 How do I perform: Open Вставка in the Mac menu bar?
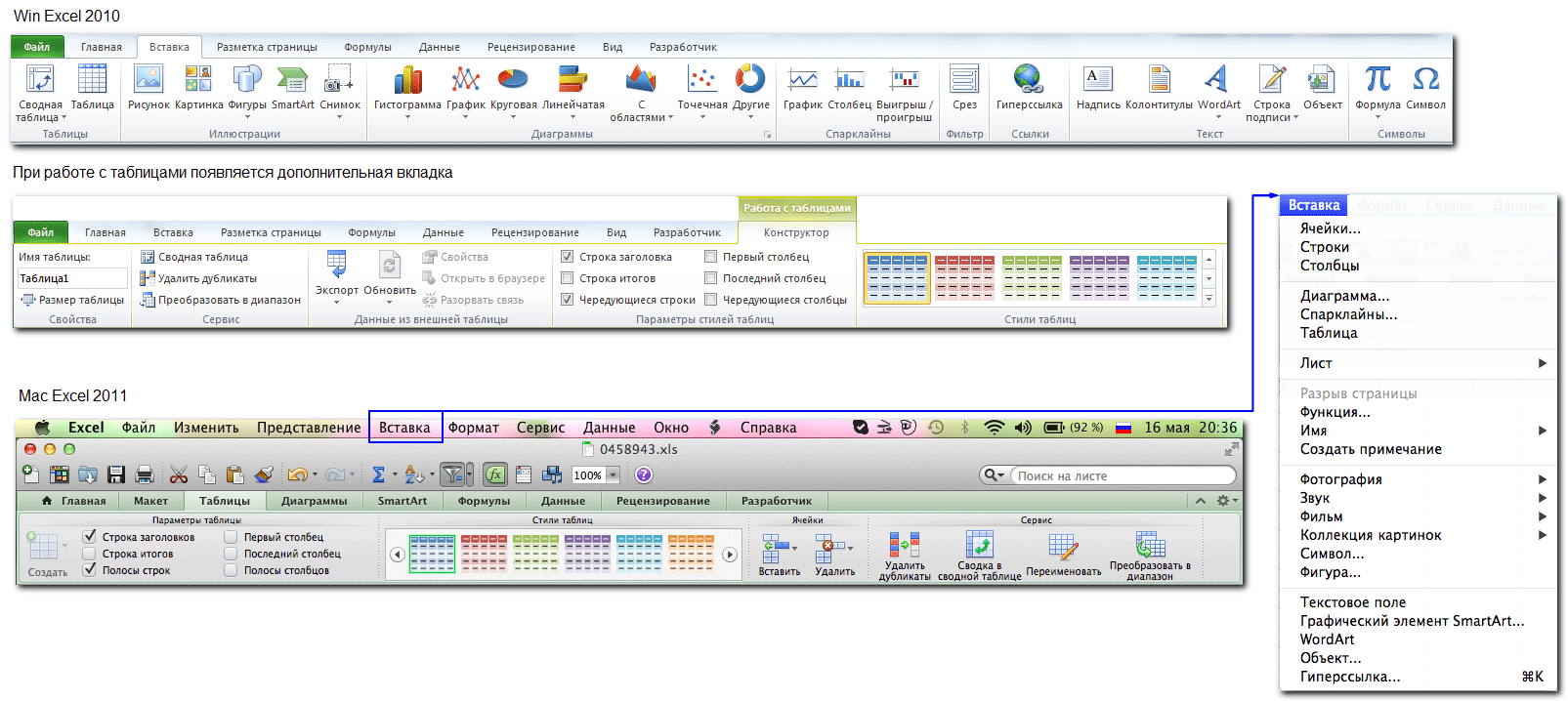click(404, 428)
